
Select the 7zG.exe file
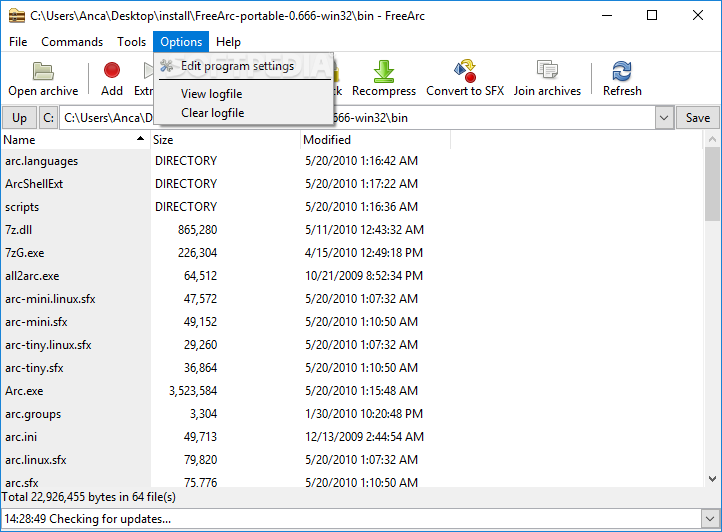coord(25,253)
